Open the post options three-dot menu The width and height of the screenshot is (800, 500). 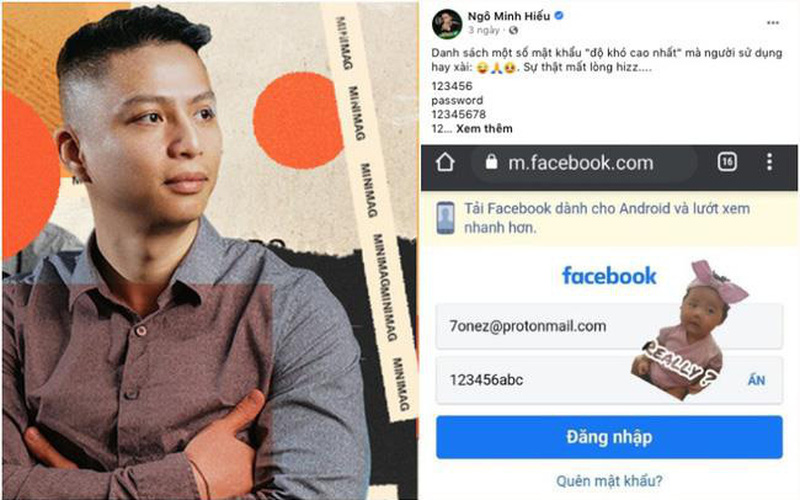pyautogui.click(x=773, y=22)
